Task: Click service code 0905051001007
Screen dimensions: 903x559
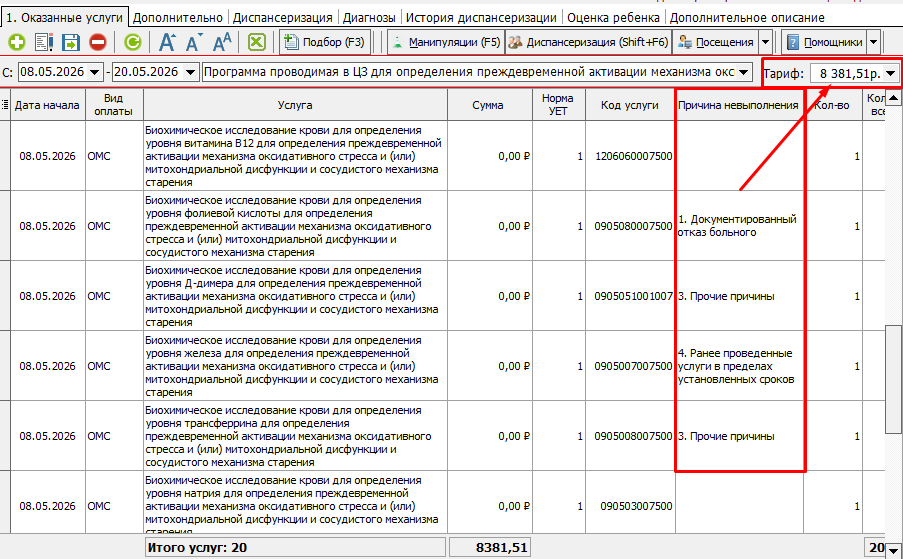Action: (633, 296)
